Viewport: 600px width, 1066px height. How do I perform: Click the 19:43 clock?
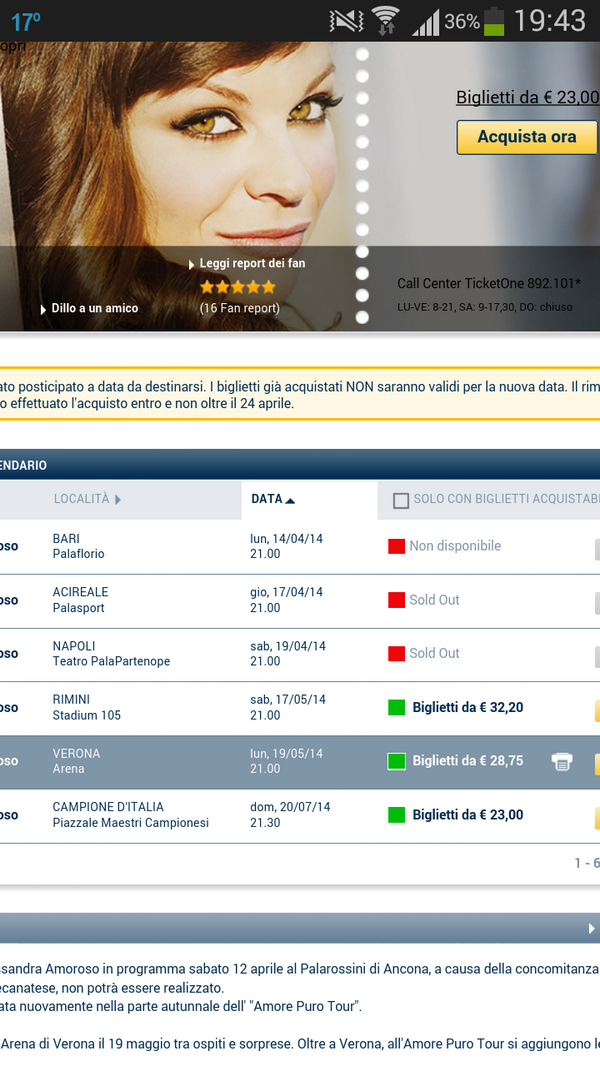pyautogui.click(x=550, y=20)
